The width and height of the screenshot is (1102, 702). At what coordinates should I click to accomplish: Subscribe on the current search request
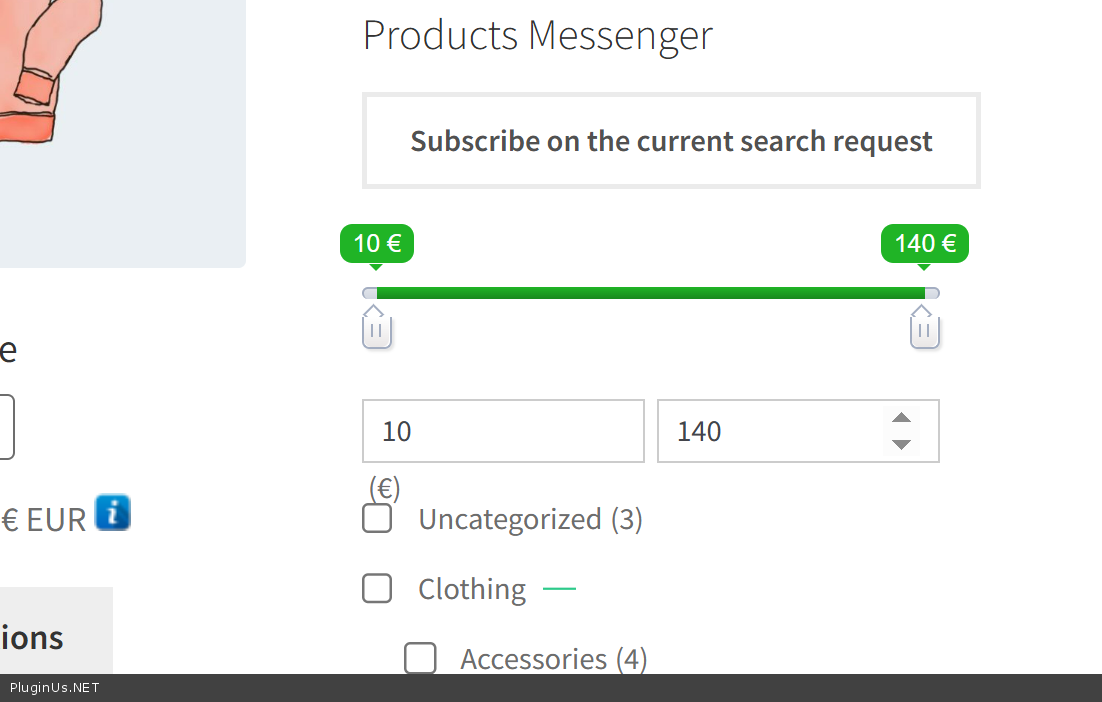[x=671, y=141]
